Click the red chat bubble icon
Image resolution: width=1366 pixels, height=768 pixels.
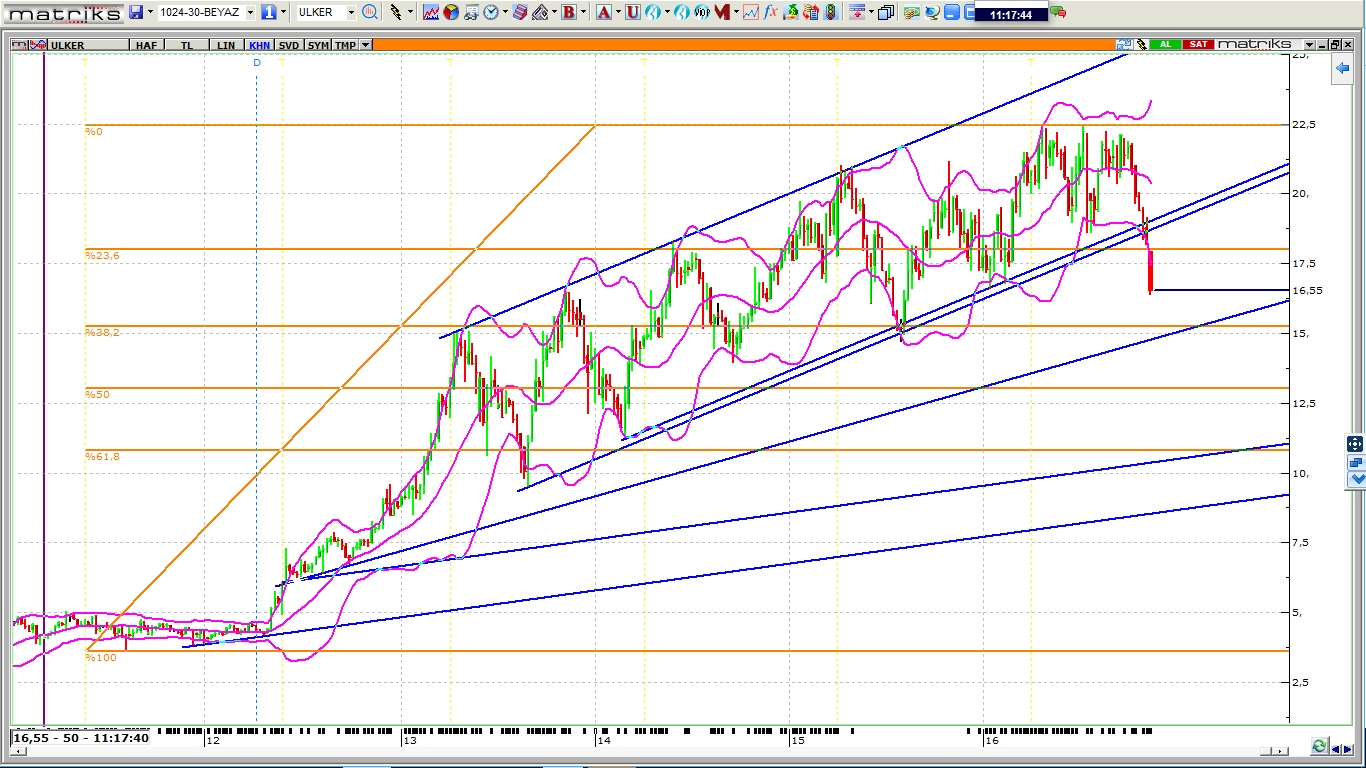click(1058, 12)
